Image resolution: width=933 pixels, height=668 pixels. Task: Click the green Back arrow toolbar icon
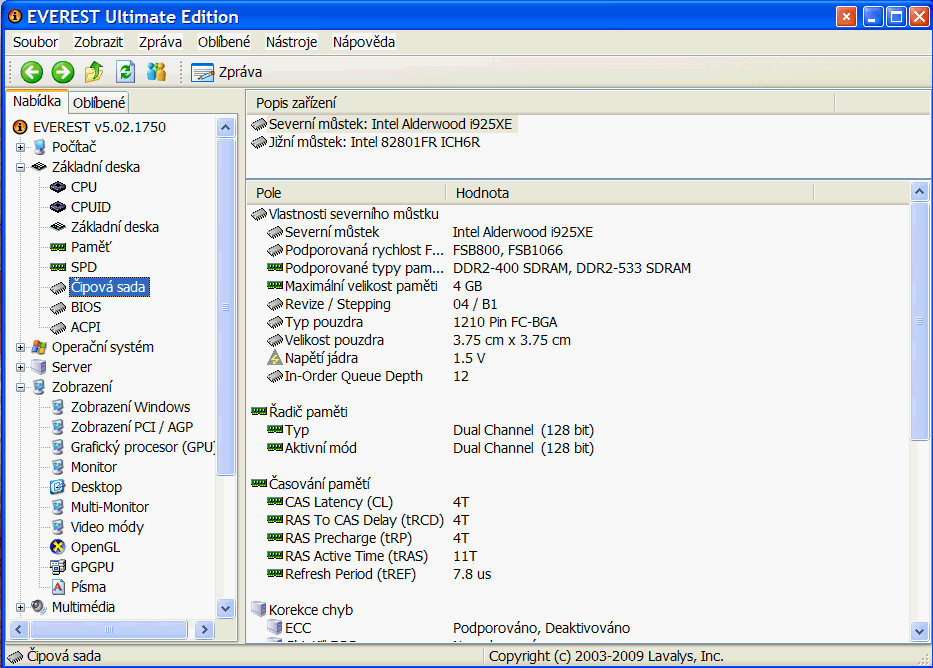[x=32, y=72]
